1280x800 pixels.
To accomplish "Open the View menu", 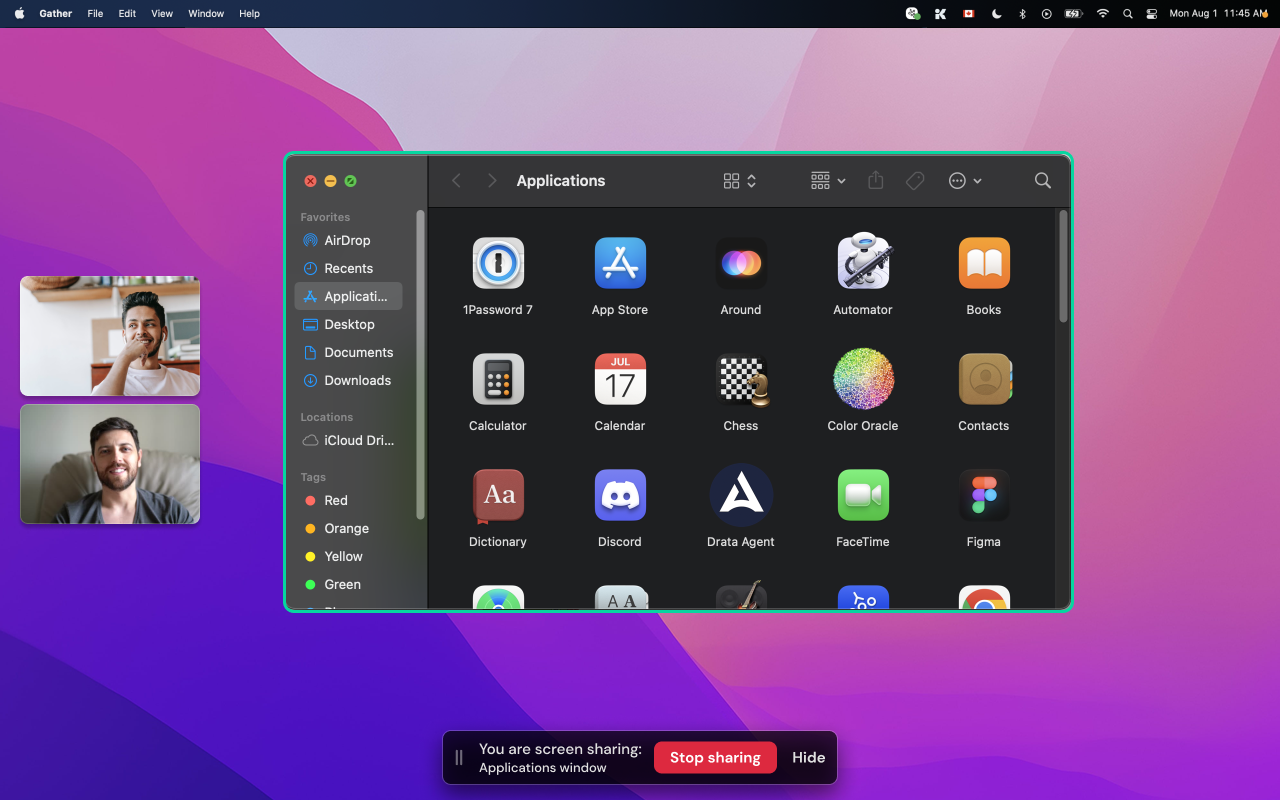I will tap(161, 13).
